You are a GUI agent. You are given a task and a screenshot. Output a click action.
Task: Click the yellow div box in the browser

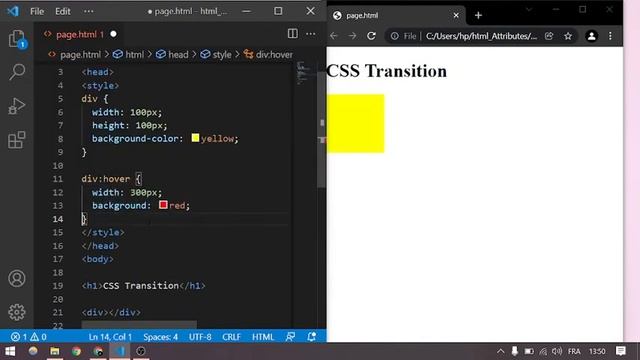[356, 124]
